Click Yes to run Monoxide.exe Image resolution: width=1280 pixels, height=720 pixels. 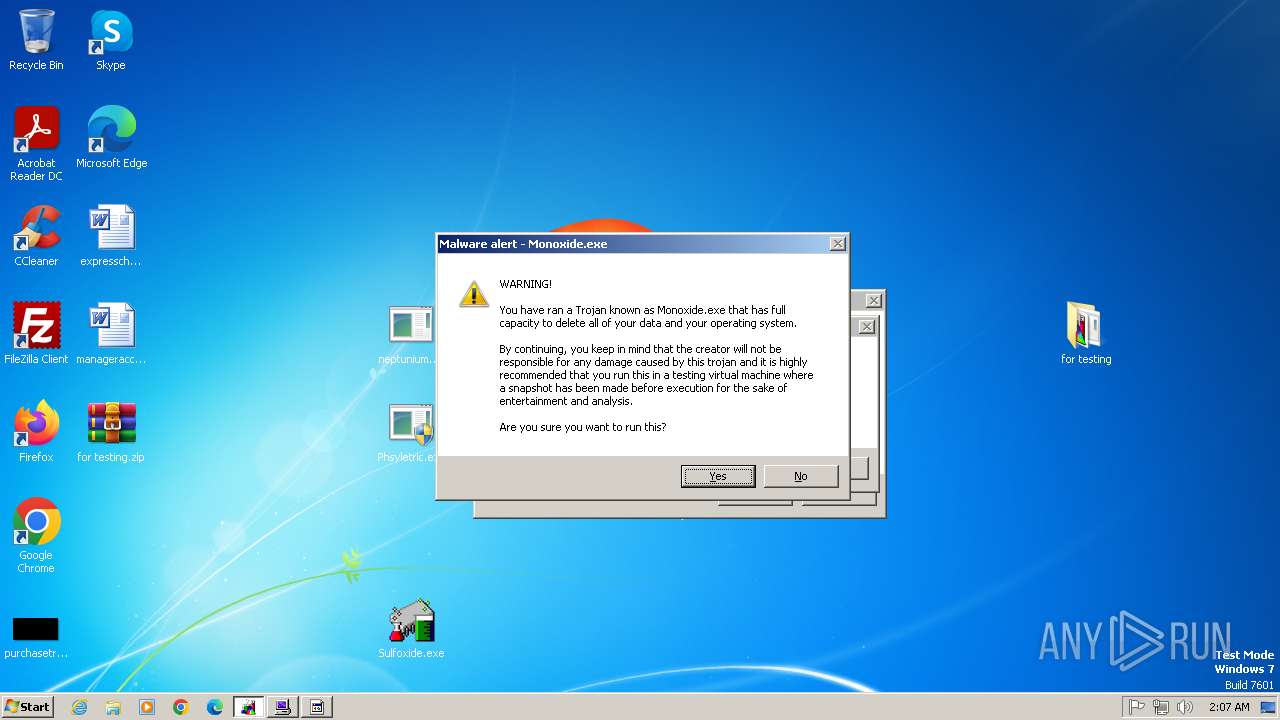(x=718, y=476)
